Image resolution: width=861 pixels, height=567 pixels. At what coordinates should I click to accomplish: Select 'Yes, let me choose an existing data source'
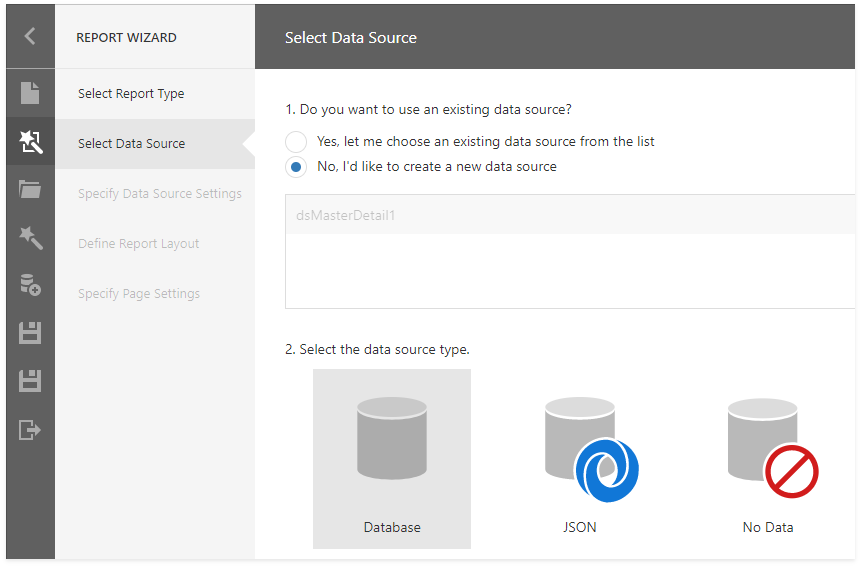[x=296, y=142]
